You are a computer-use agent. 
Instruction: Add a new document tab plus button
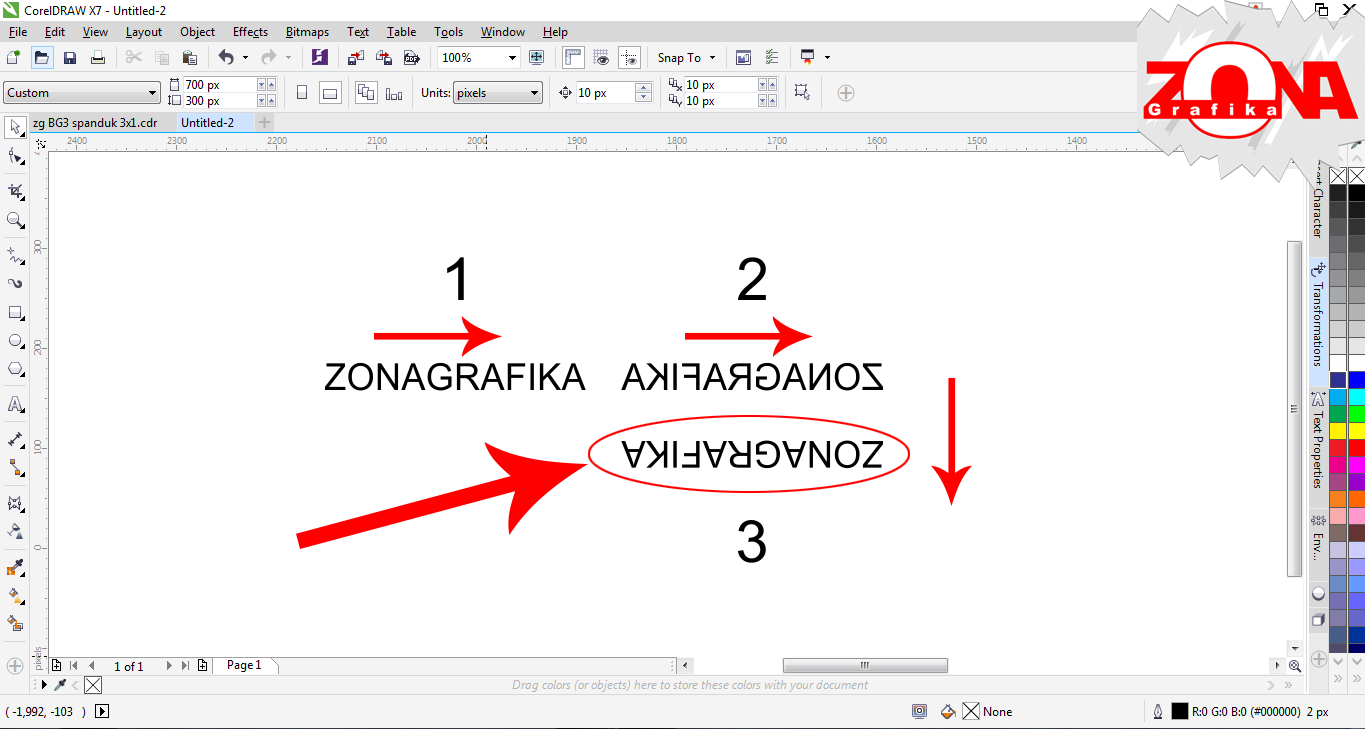click(x=264, y=122)
